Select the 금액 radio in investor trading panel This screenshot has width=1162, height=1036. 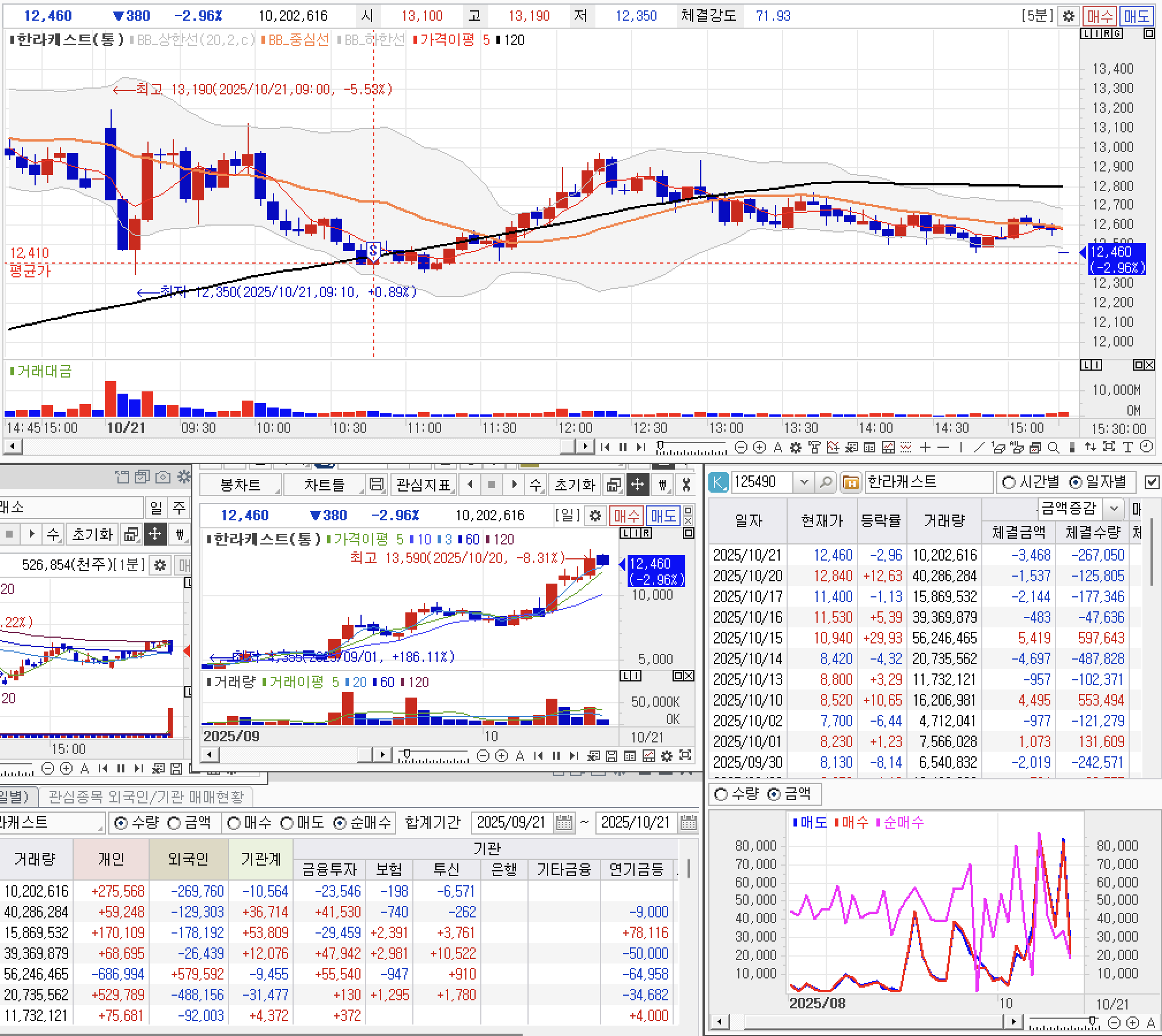click(174, 823)
